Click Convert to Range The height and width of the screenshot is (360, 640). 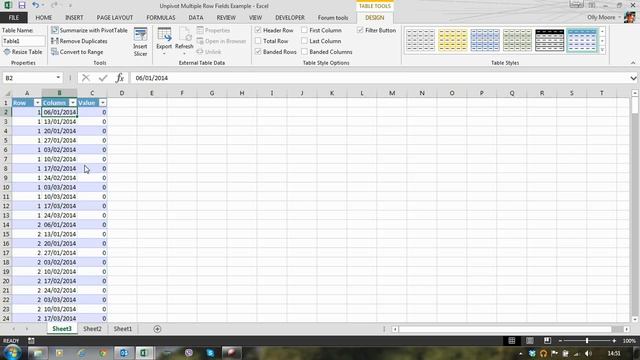pos(77,52)
